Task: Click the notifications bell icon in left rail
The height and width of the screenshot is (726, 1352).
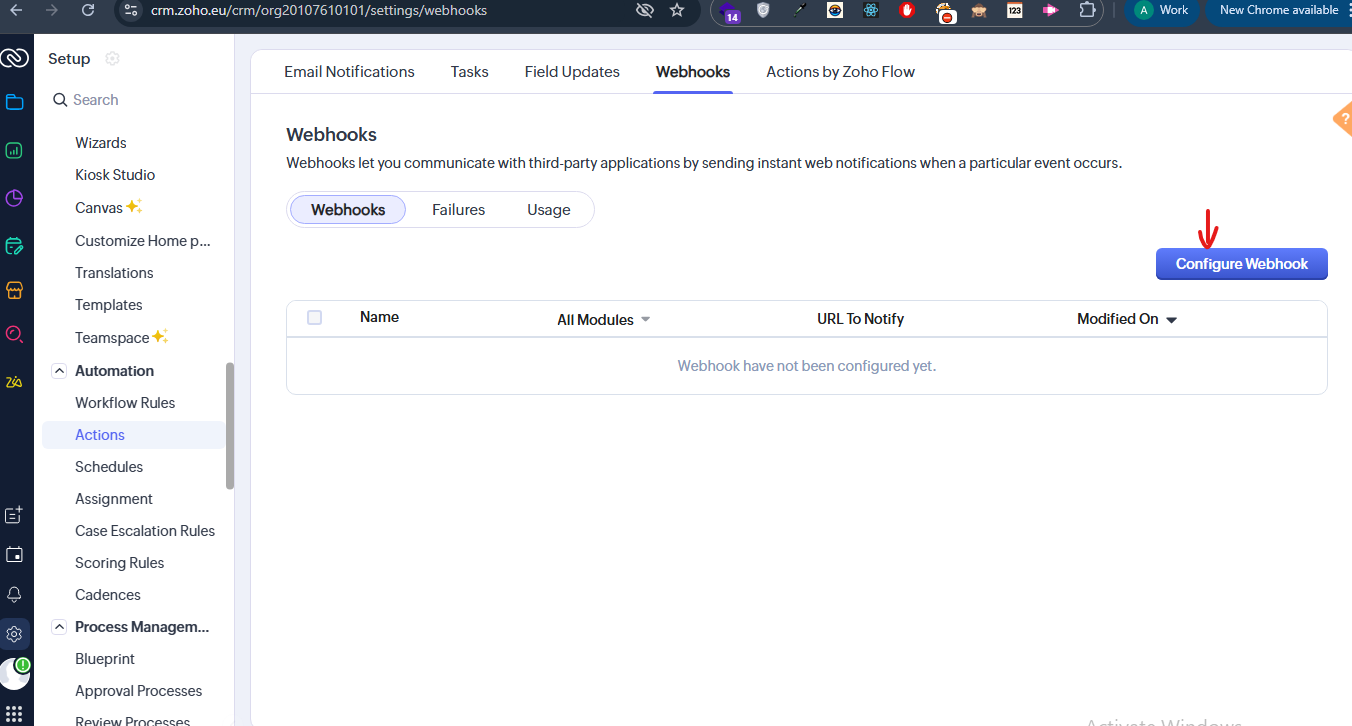Action: pos(15,594)
